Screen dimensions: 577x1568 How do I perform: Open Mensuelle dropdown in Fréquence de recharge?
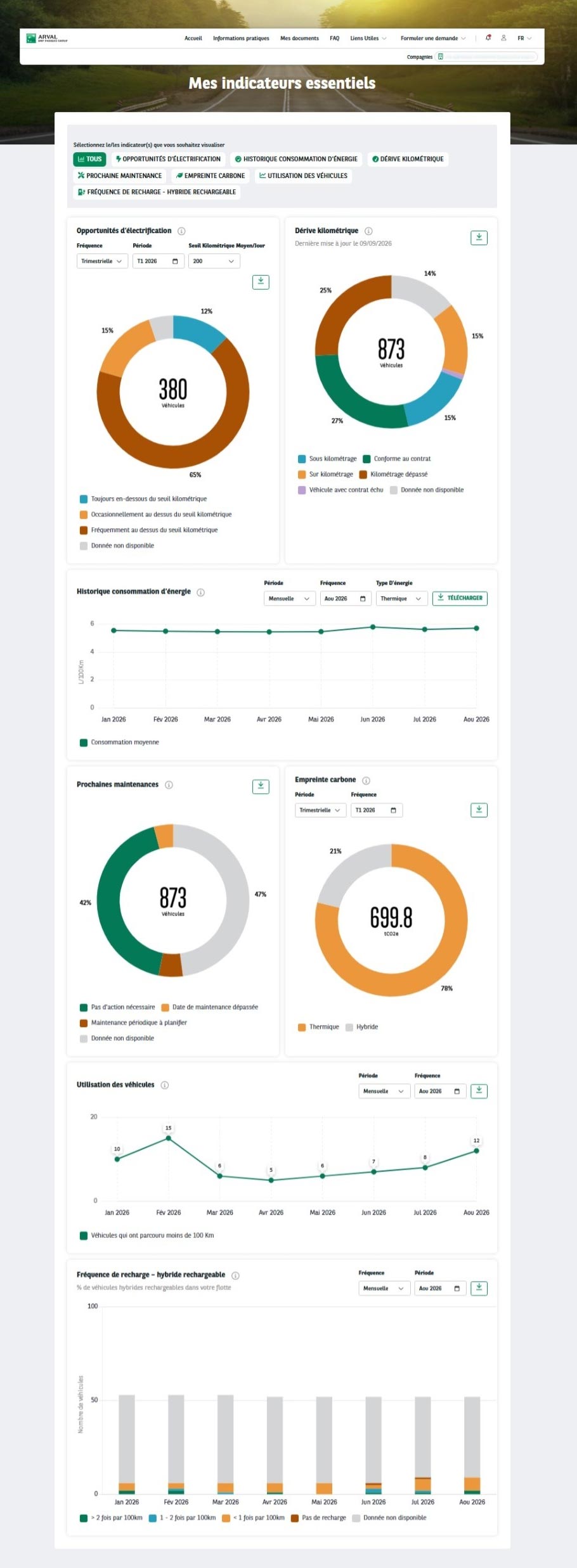click(x=384, y=1288)
